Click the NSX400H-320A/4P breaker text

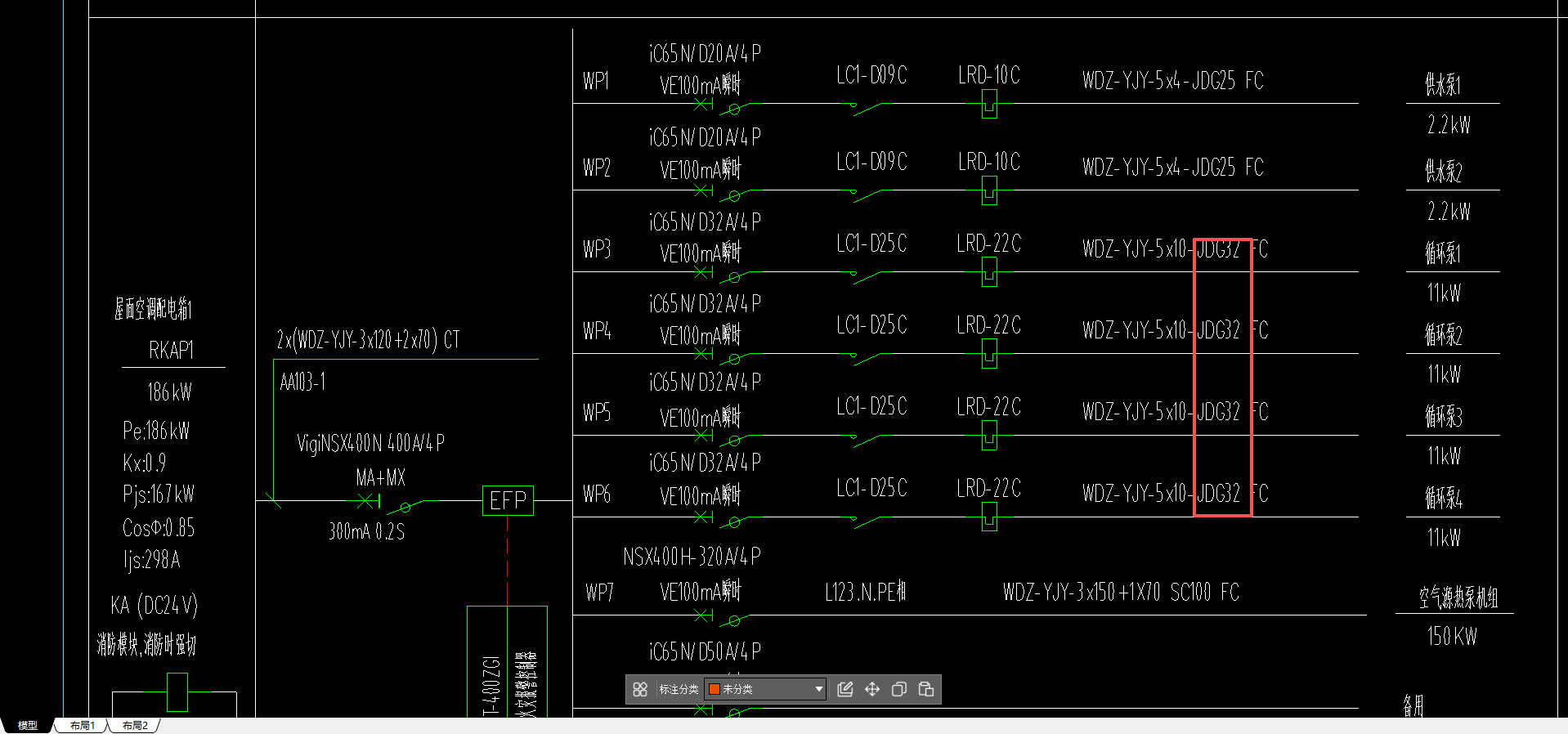692,557
